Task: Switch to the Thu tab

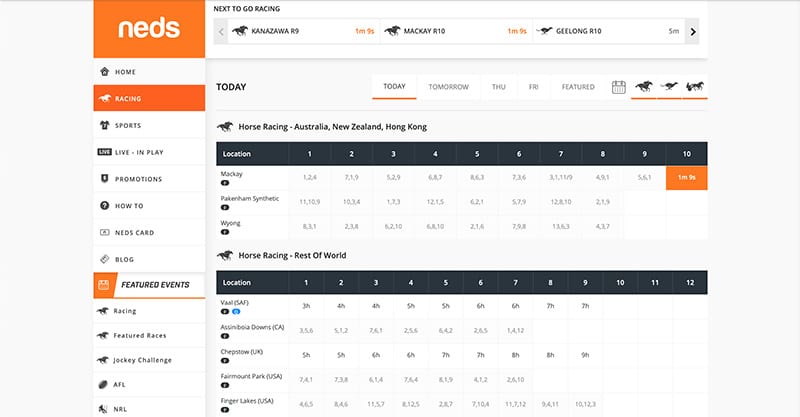Action: (x=498, y=87)
